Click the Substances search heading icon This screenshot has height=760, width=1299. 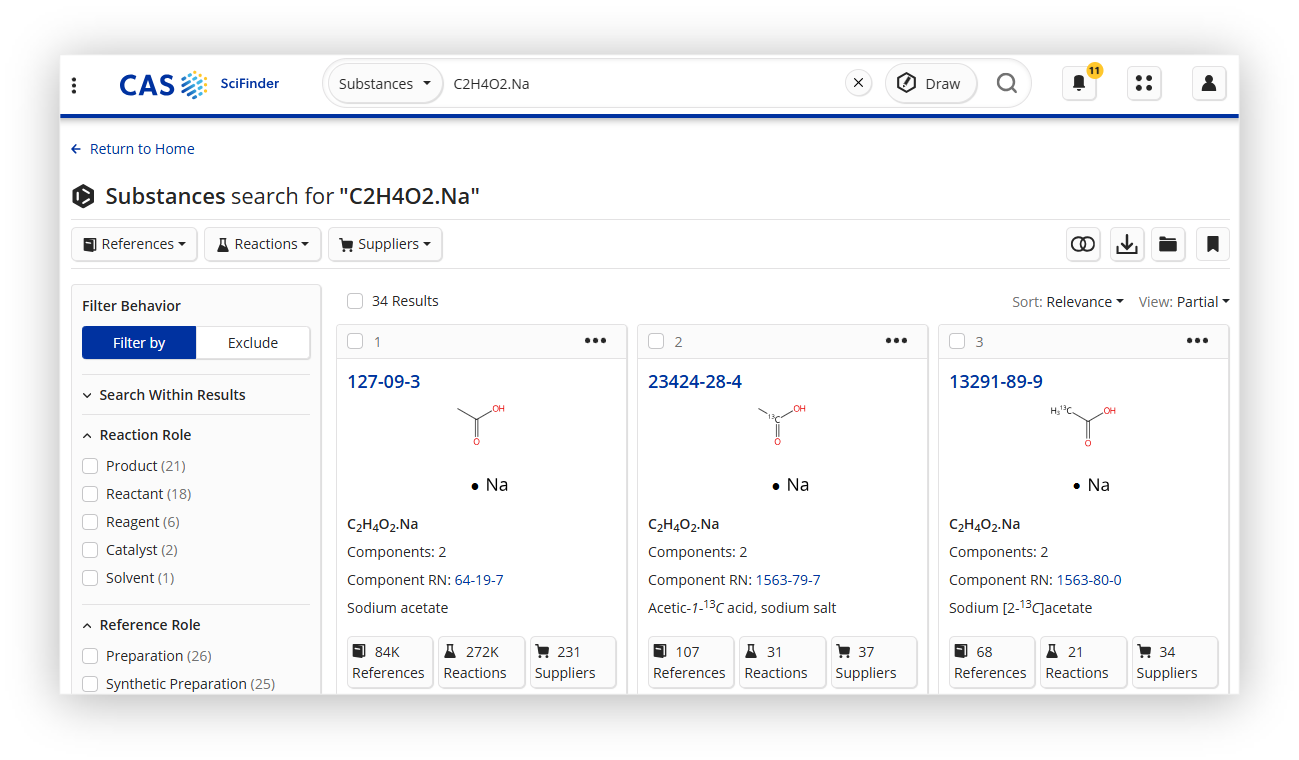click(83, 196)
